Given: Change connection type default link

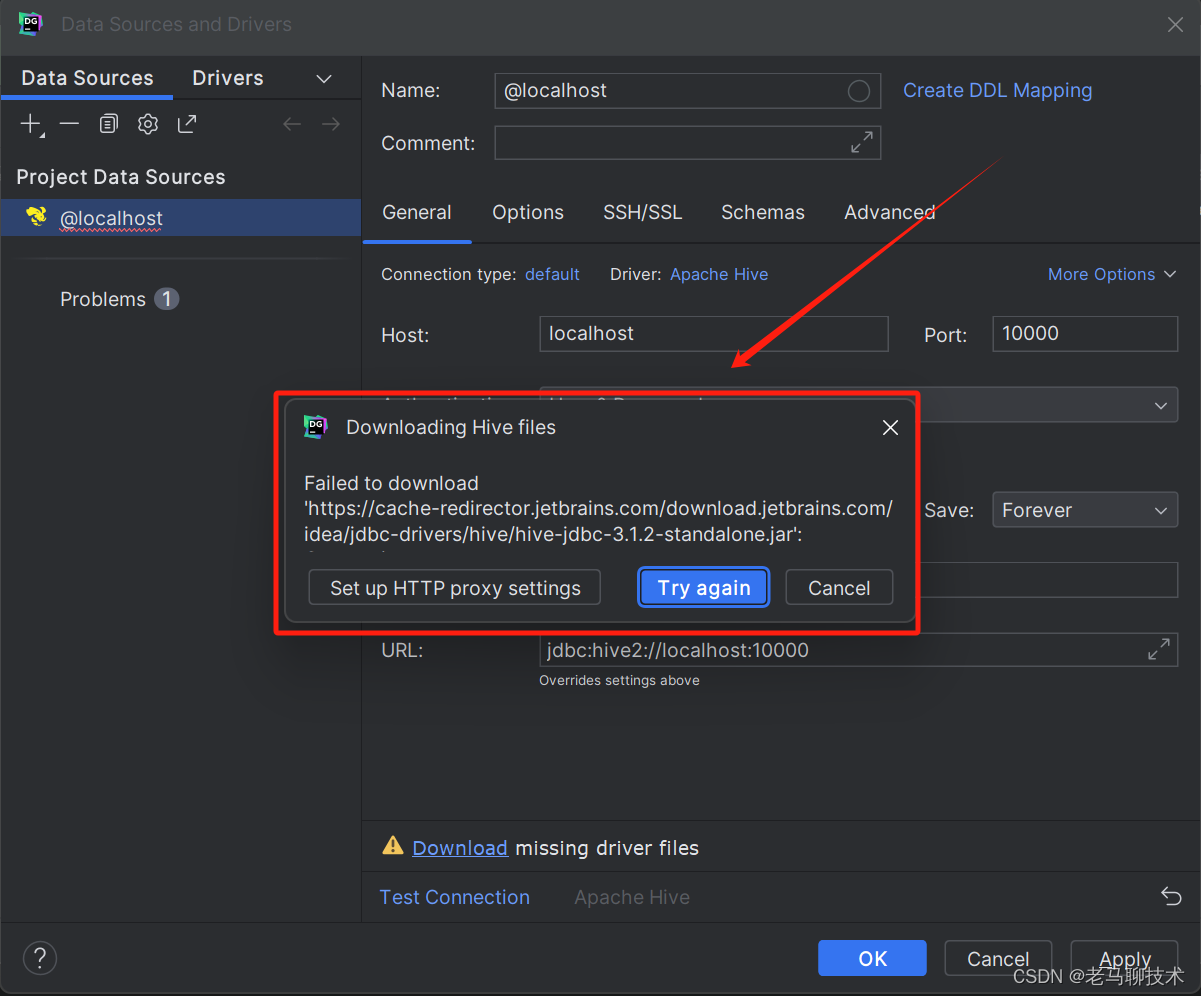Looking at the screenshot, I should (x=552, y=274).
